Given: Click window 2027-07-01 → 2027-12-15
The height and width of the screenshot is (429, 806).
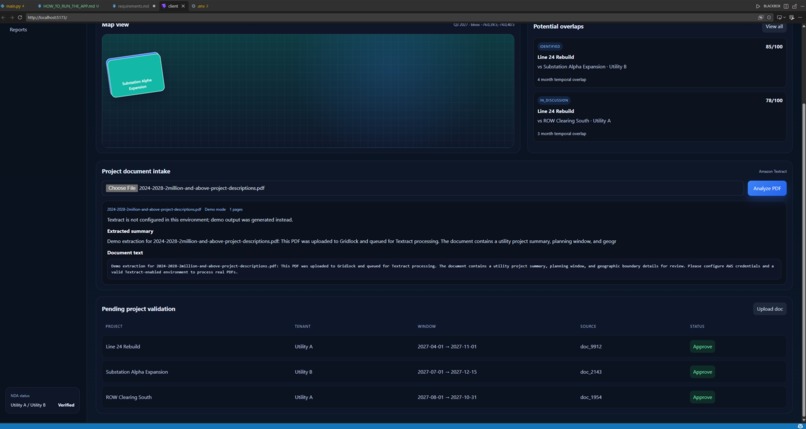Looking at the screenshot, I should tap(447, 372).
